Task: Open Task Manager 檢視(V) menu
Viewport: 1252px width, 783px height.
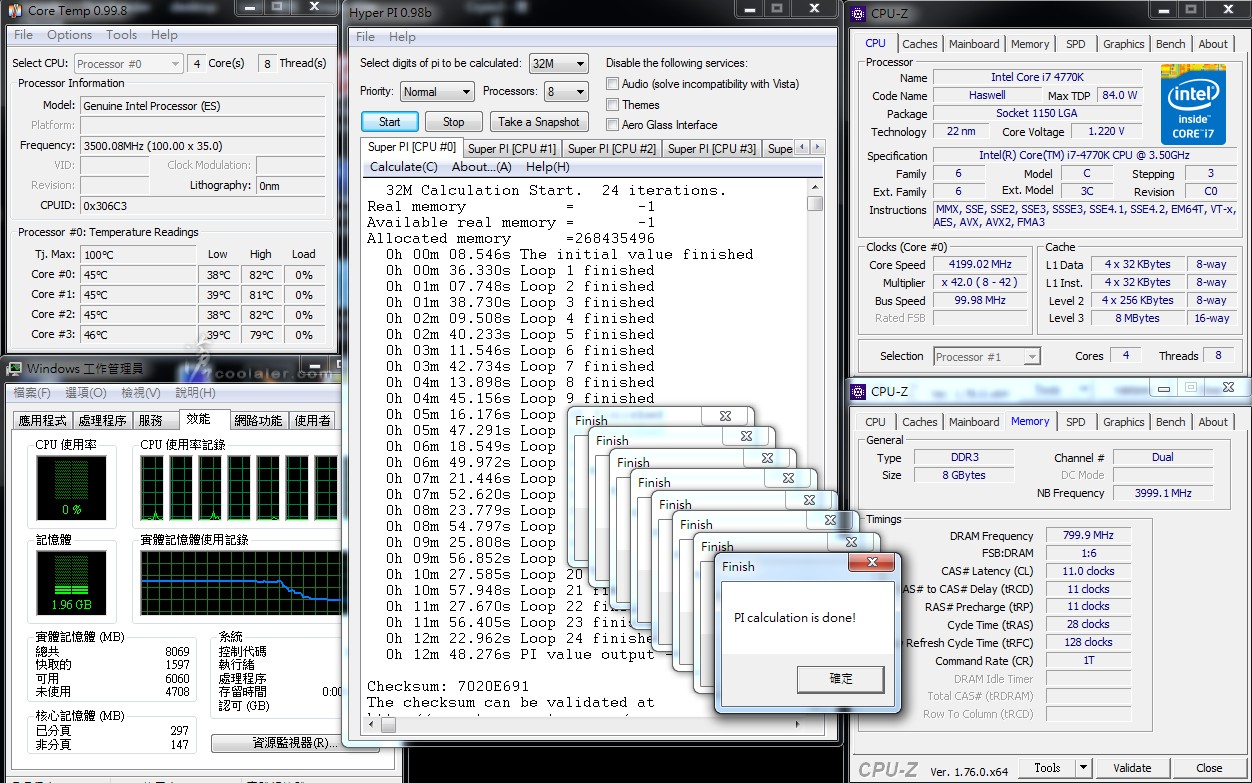Action: [x=140, y=393]
